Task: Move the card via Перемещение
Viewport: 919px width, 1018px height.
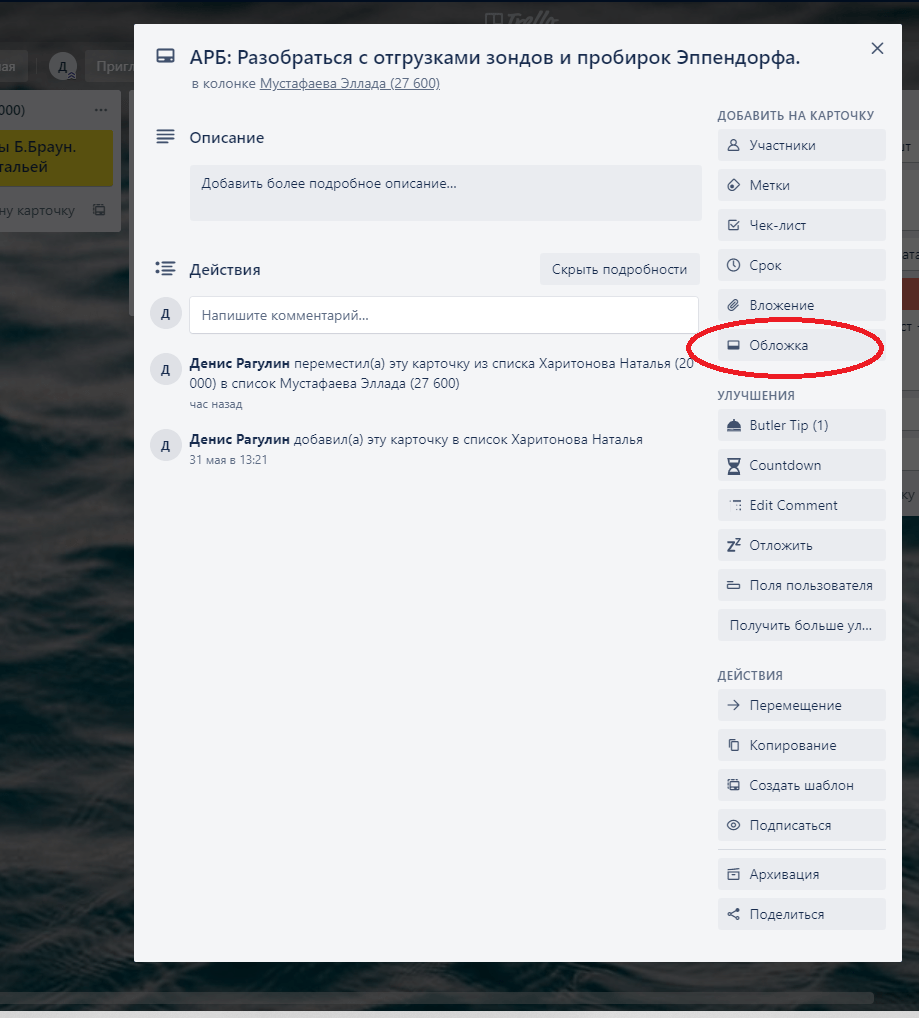Action: (x=800, y=705)
